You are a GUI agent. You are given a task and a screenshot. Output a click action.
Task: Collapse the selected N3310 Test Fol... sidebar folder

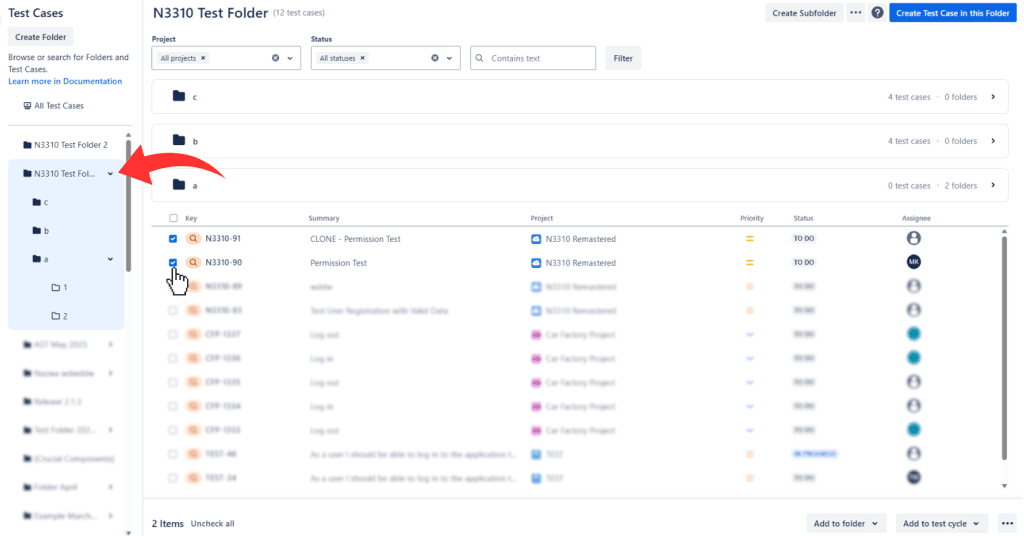pos(110,174)
